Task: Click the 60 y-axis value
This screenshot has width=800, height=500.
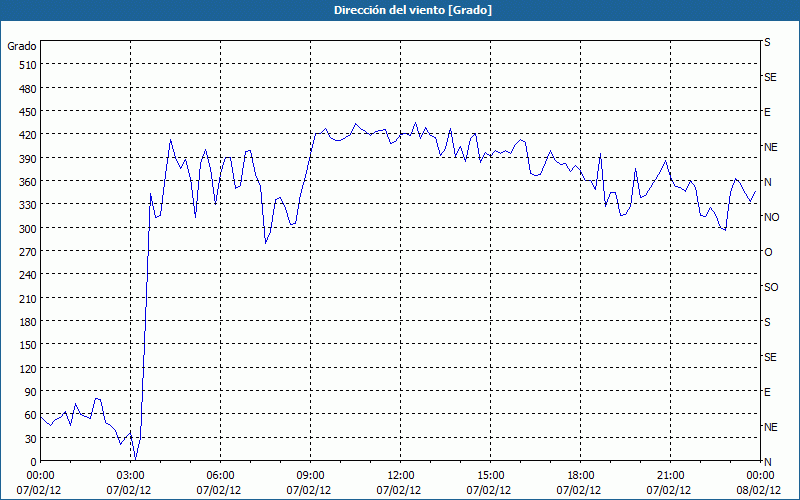Action: click(x=31, y=415)
